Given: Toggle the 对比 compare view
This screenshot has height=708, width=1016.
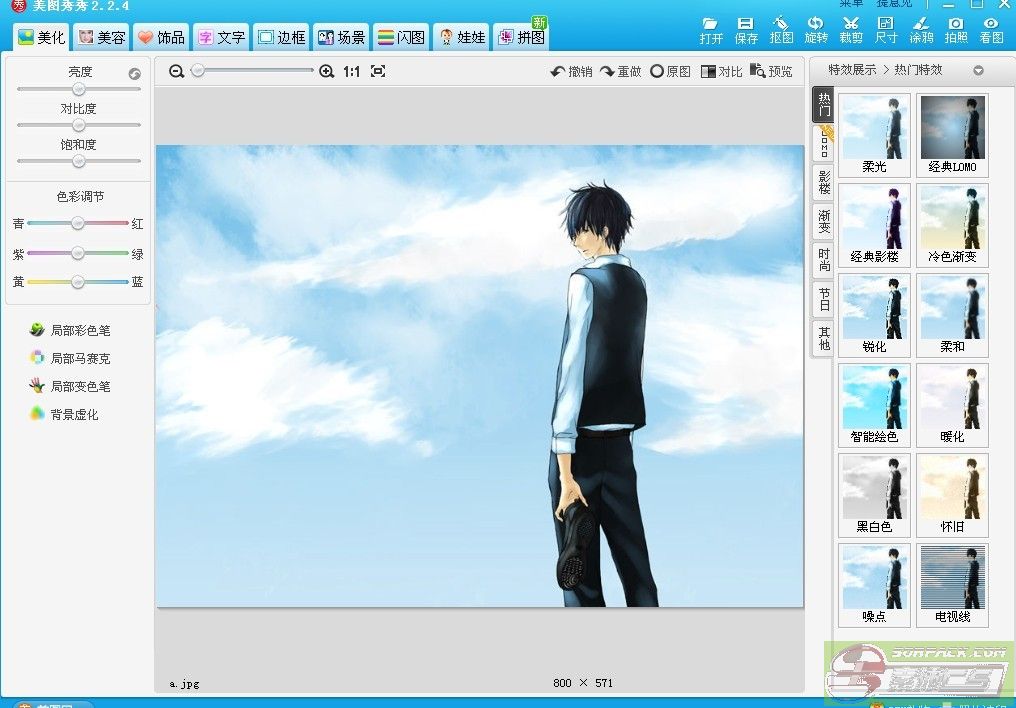Looking at the screenshot, I should pyautogui.click(x=721, y=71).
